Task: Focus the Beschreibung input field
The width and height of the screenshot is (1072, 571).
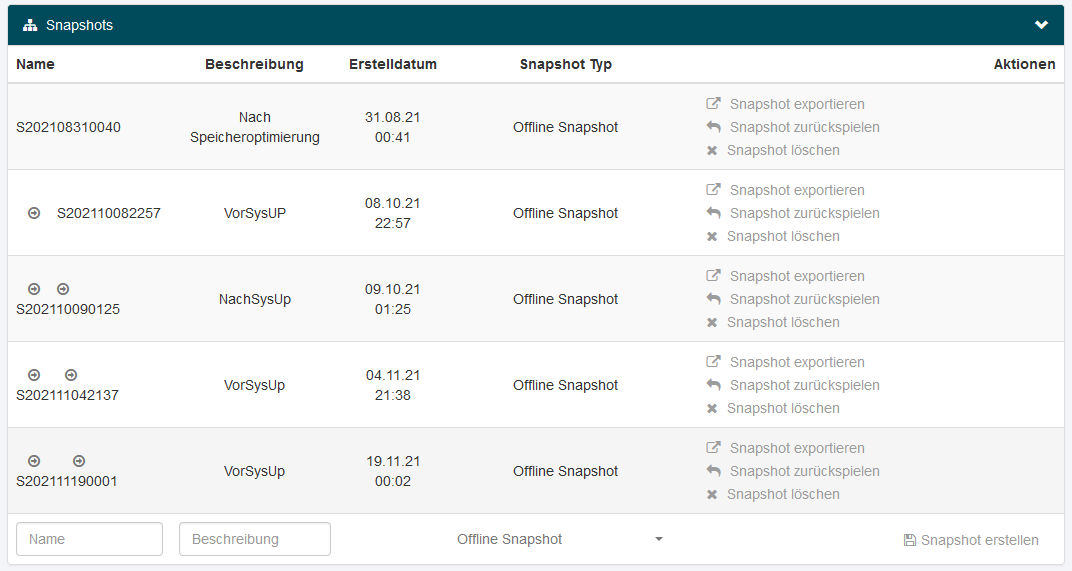Action: (x=255, y=539)
